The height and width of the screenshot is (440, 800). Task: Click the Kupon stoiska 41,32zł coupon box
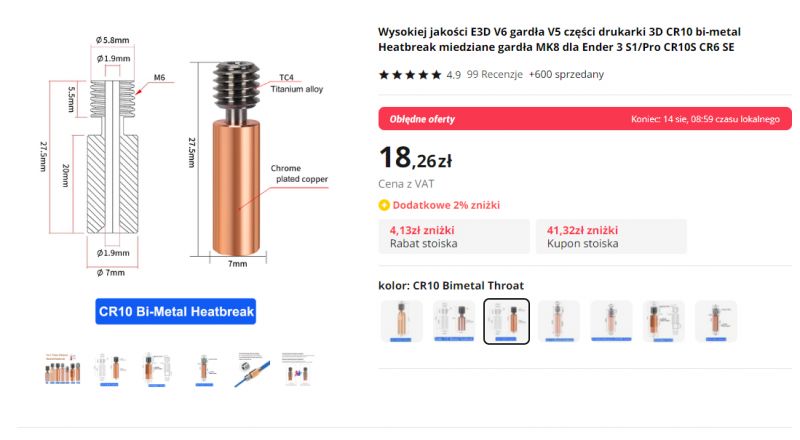[x=610, y=236]
